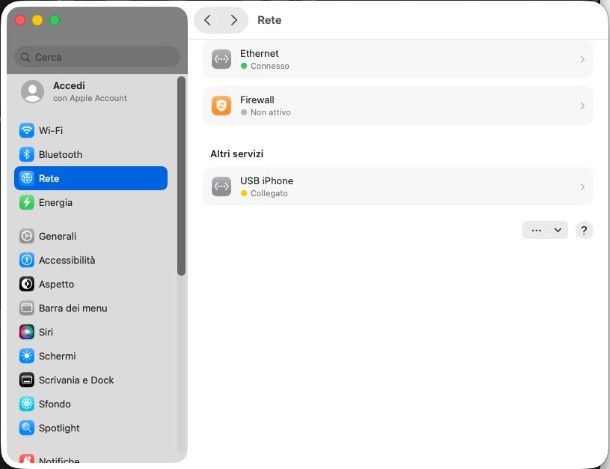
Task: Click the Apple Account avatar icon
Action: [32, 92]
